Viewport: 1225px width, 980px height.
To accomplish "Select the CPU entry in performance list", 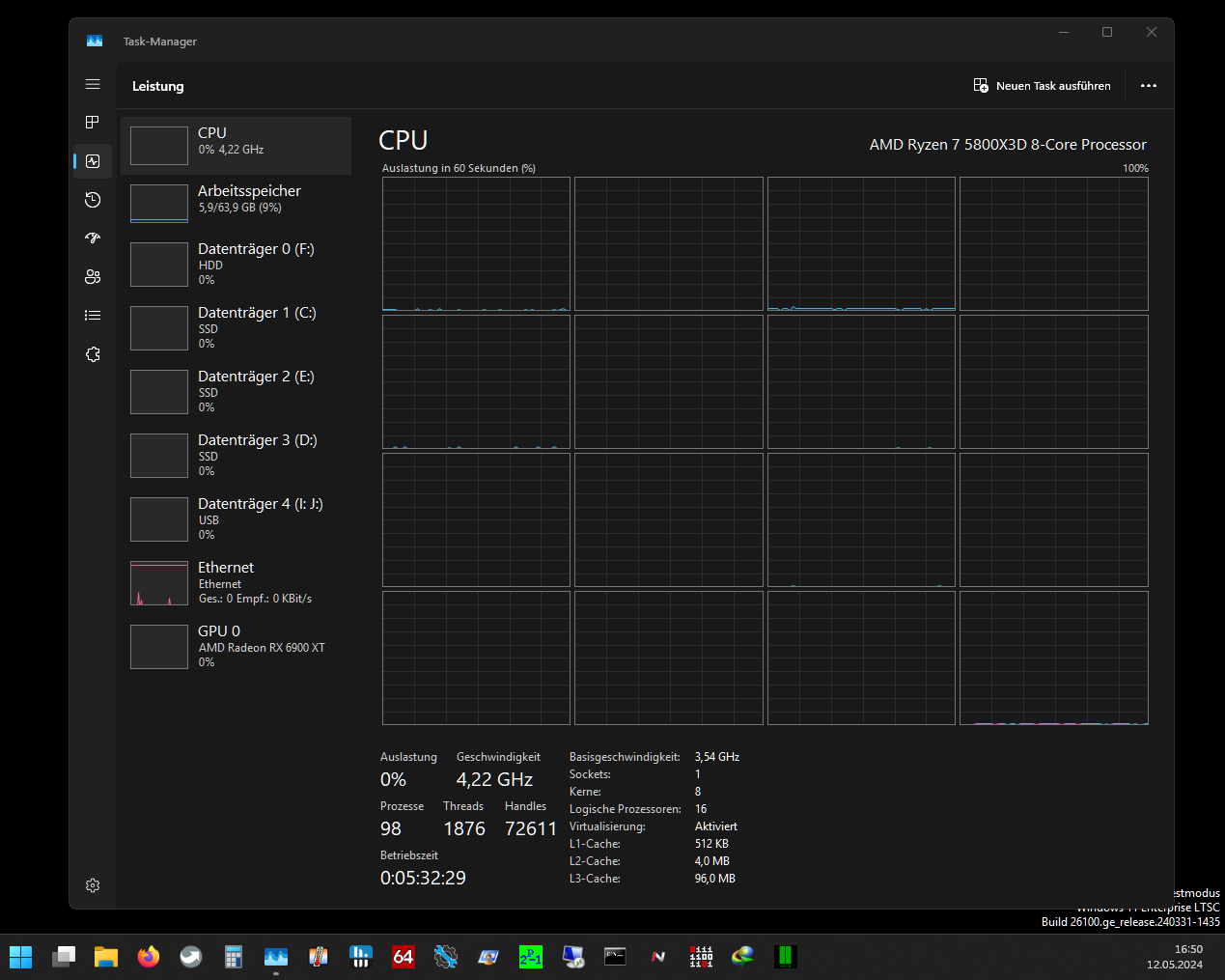I will coord(236,146).
